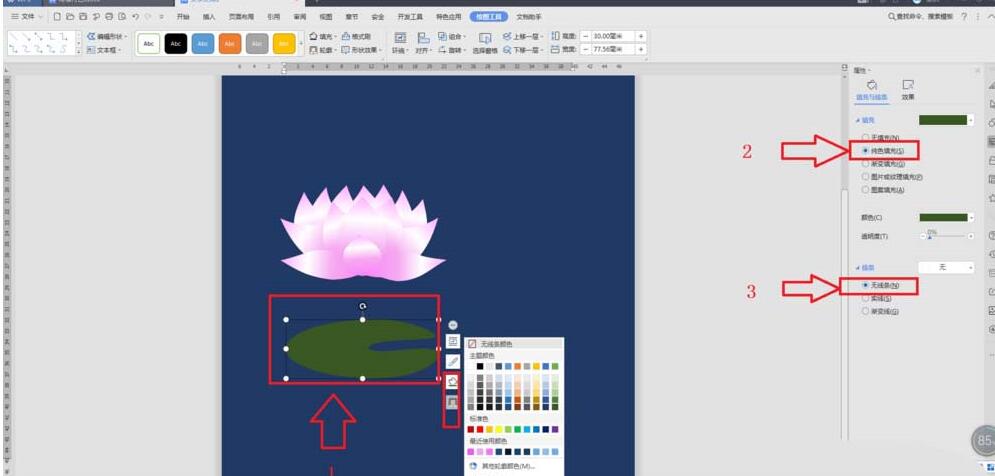
Task: Open floating layout options icon beside shape
Action: (452, 342)
